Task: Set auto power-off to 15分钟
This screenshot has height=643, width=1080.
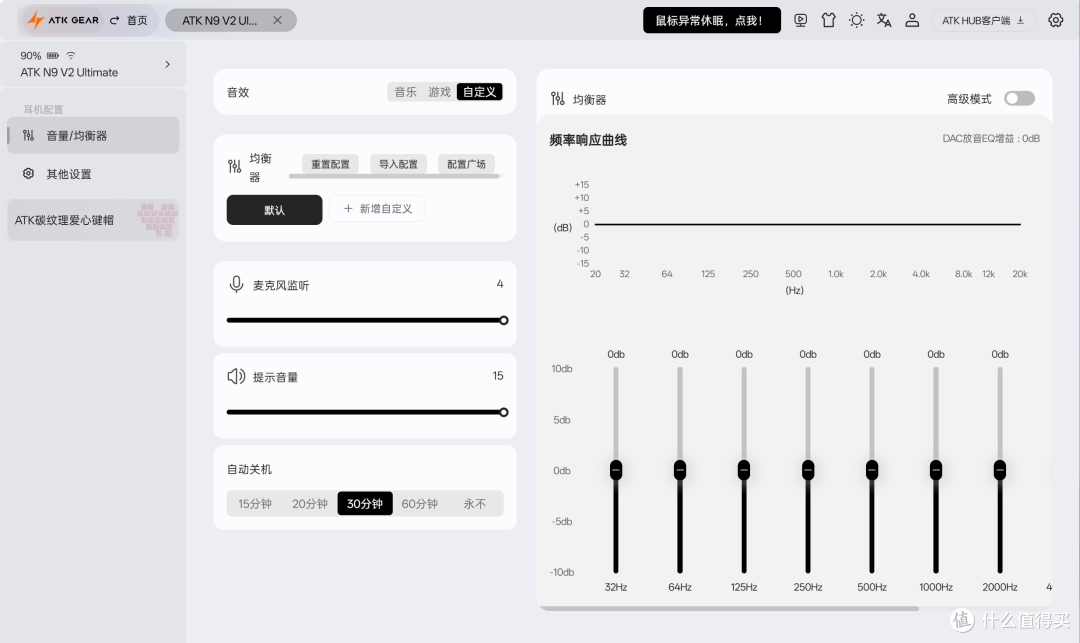Action: [255, 504]
